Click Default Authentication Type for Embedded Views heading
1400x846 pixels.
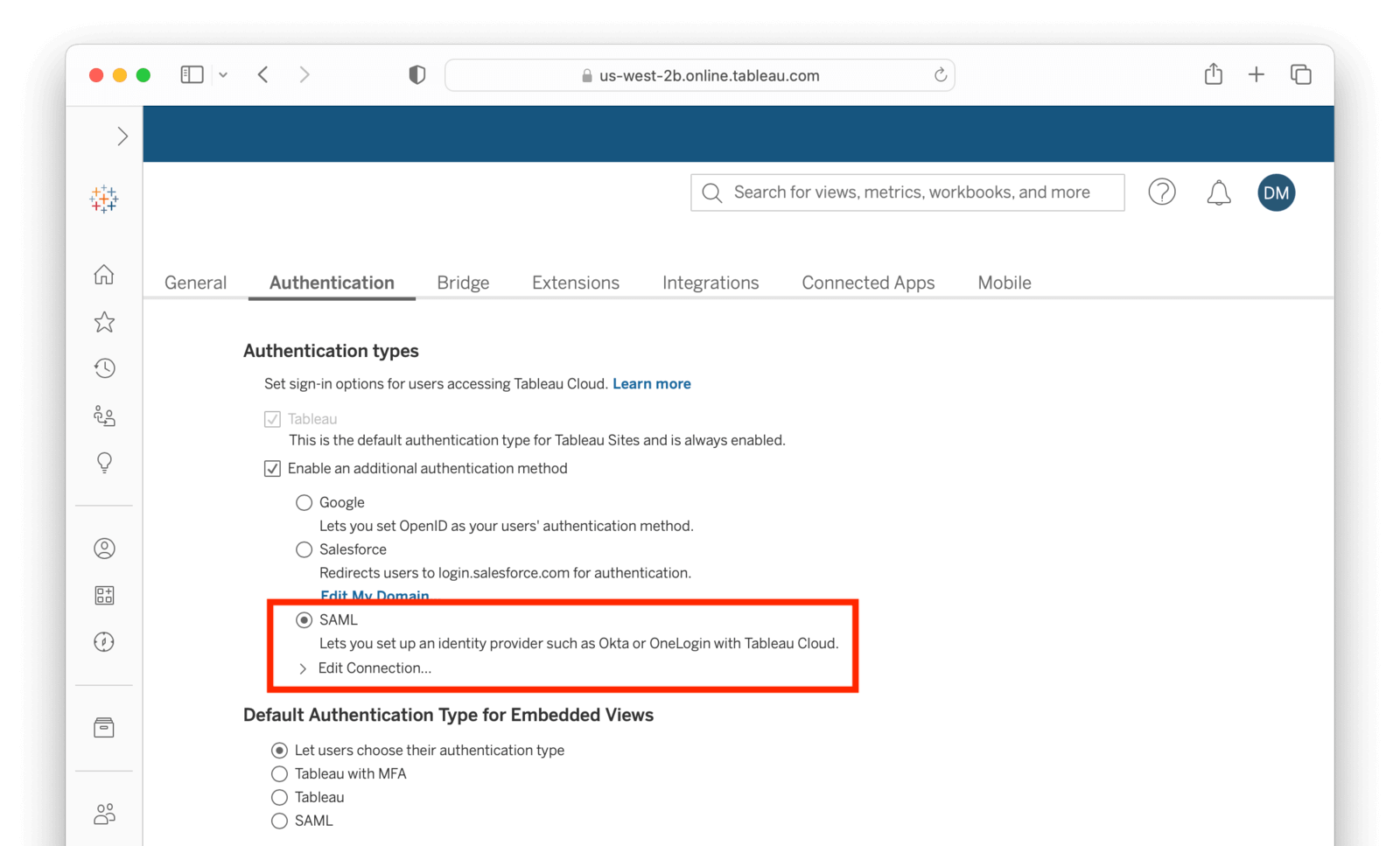[448, 716]
